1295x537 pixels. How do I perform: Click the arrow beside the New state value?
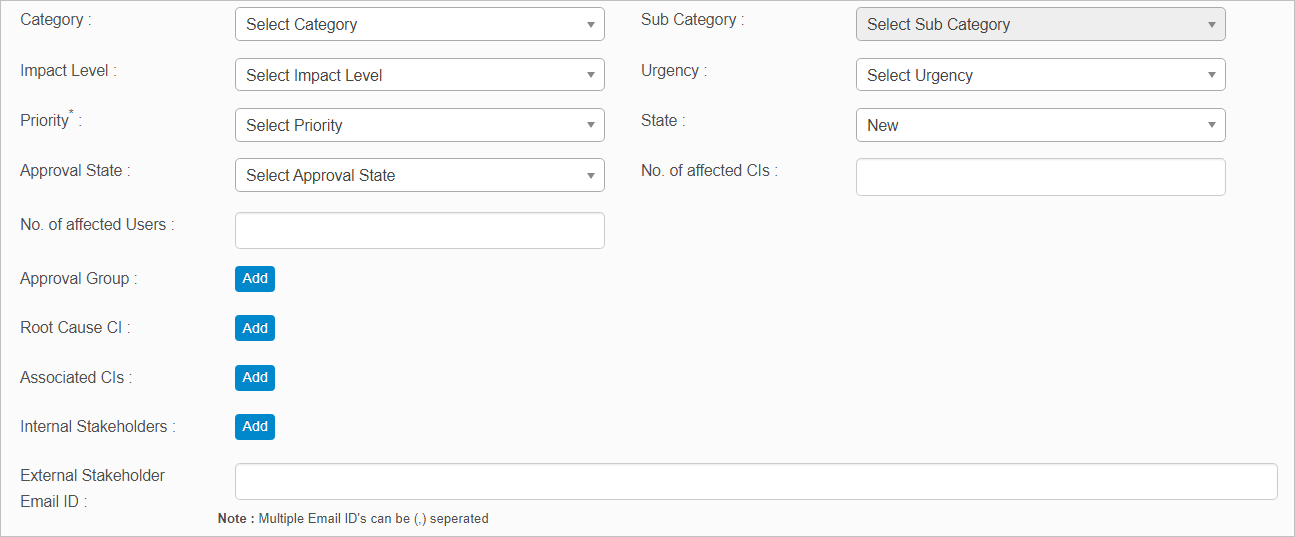(1212, 125)
